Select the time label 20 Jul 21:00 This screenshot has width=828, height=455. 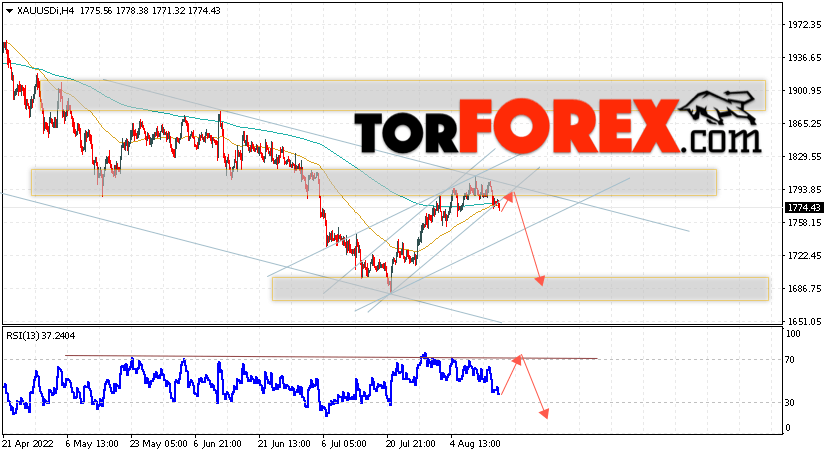pos(410,444)
